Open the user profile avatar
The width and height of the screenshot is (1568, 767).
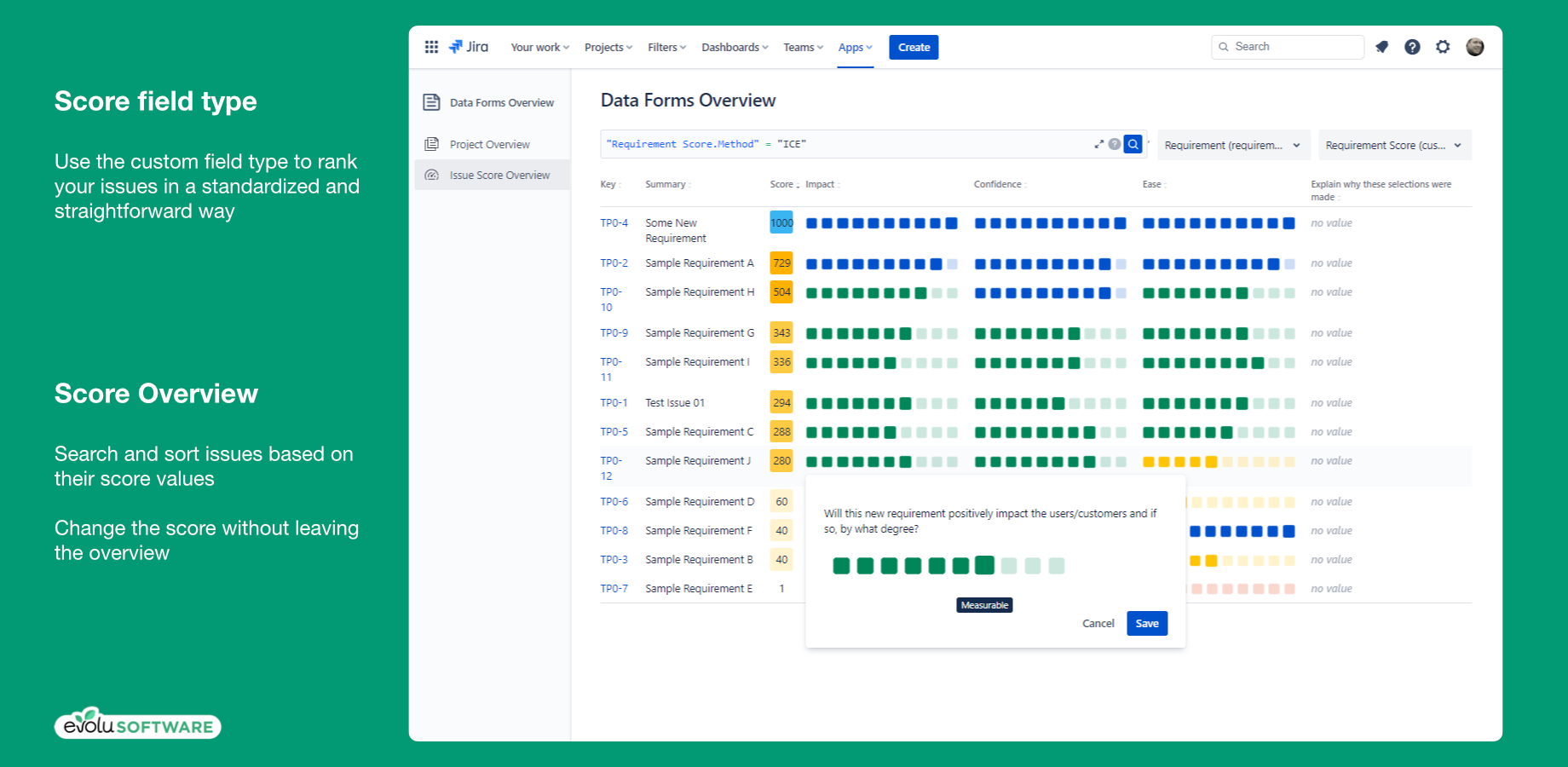coord(1475,47)
